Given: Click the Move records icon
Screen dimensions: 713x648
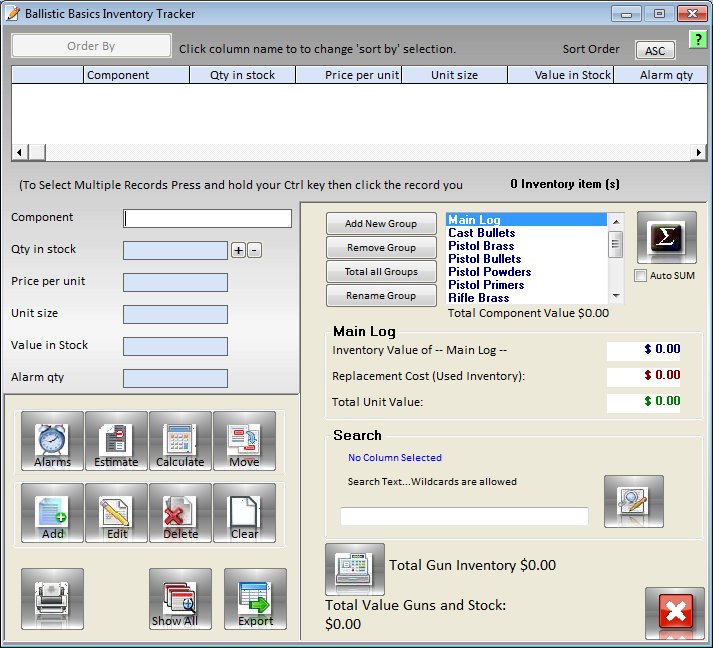Looking at the screenshot, I should click(244, 441).
